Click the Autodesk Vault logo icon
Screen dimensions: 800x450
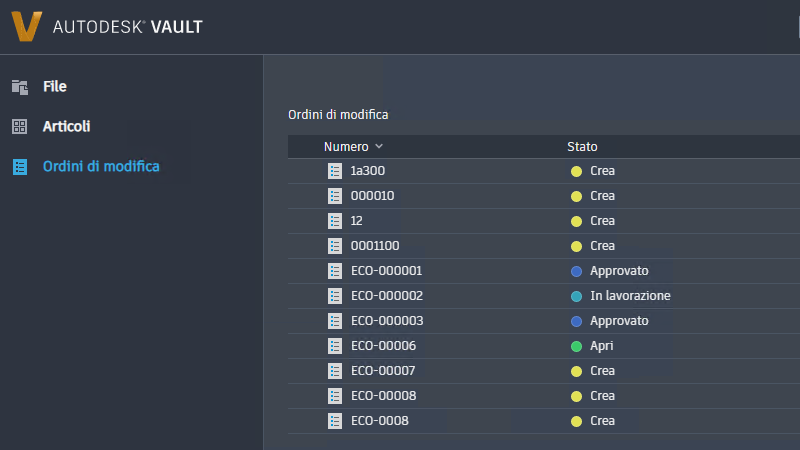[x=26, y=26]
